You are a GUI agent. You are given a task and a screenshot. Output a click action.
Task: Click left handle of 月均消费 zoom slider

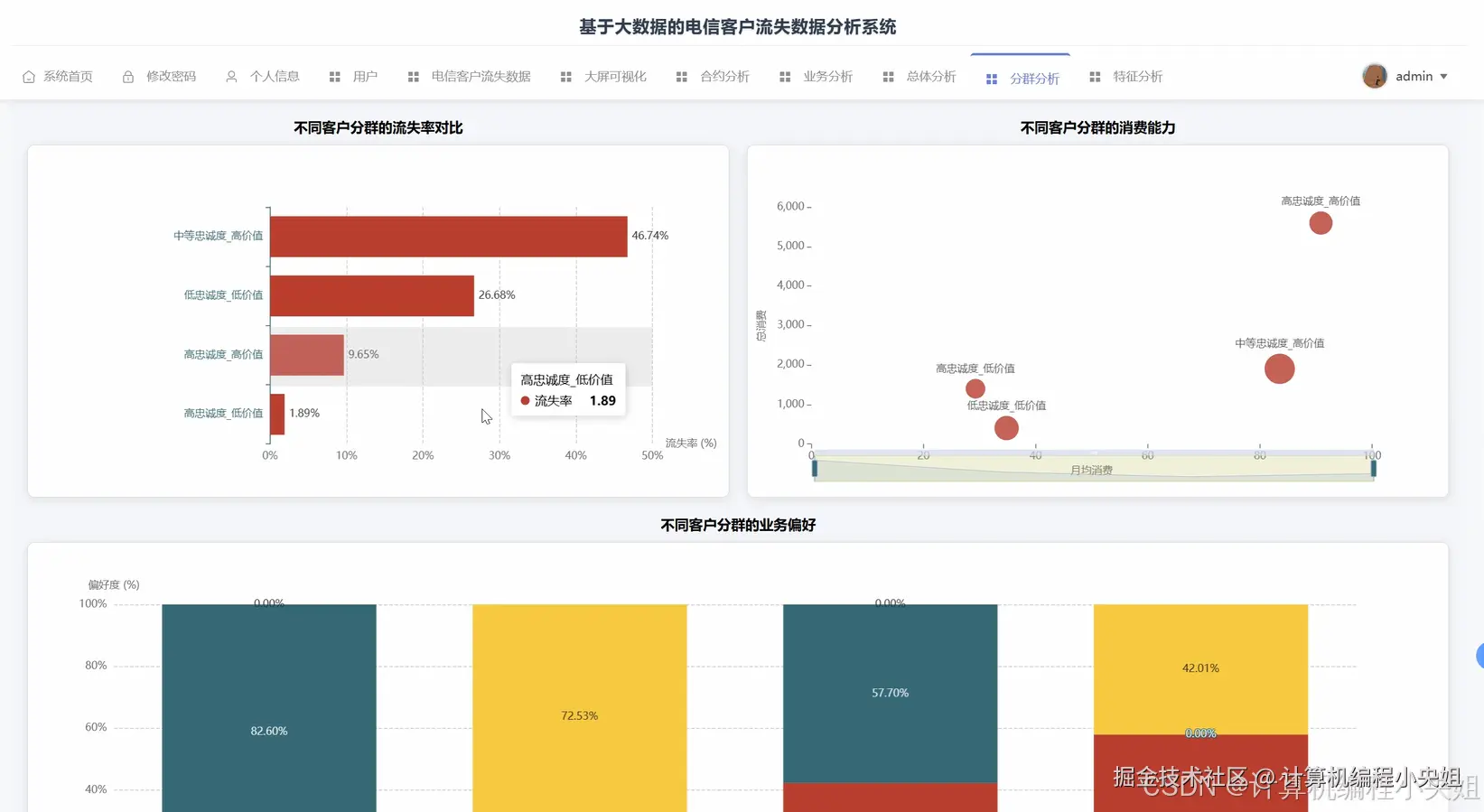click(x=815, y=468)
